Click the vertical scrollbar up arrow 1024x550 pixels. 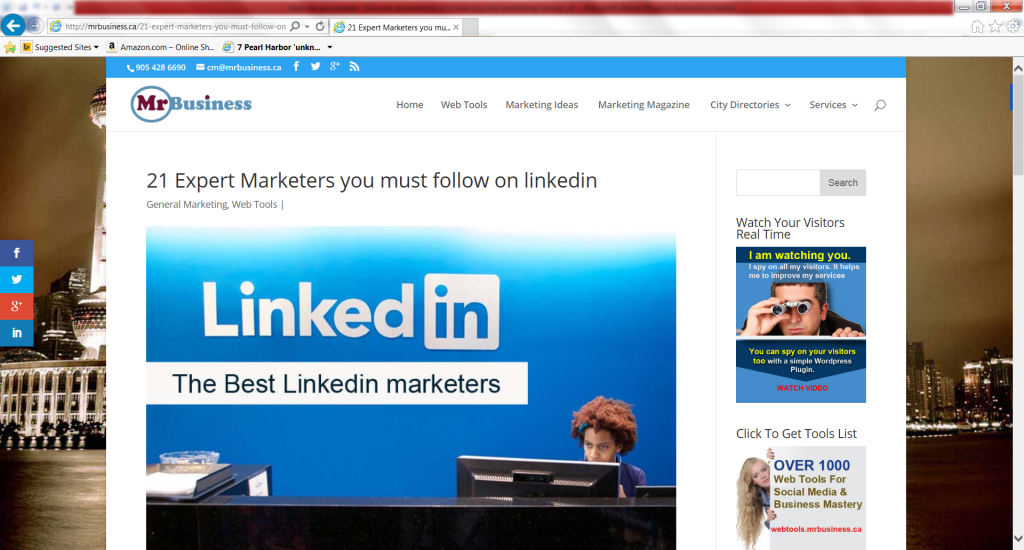pos(1017,67)
